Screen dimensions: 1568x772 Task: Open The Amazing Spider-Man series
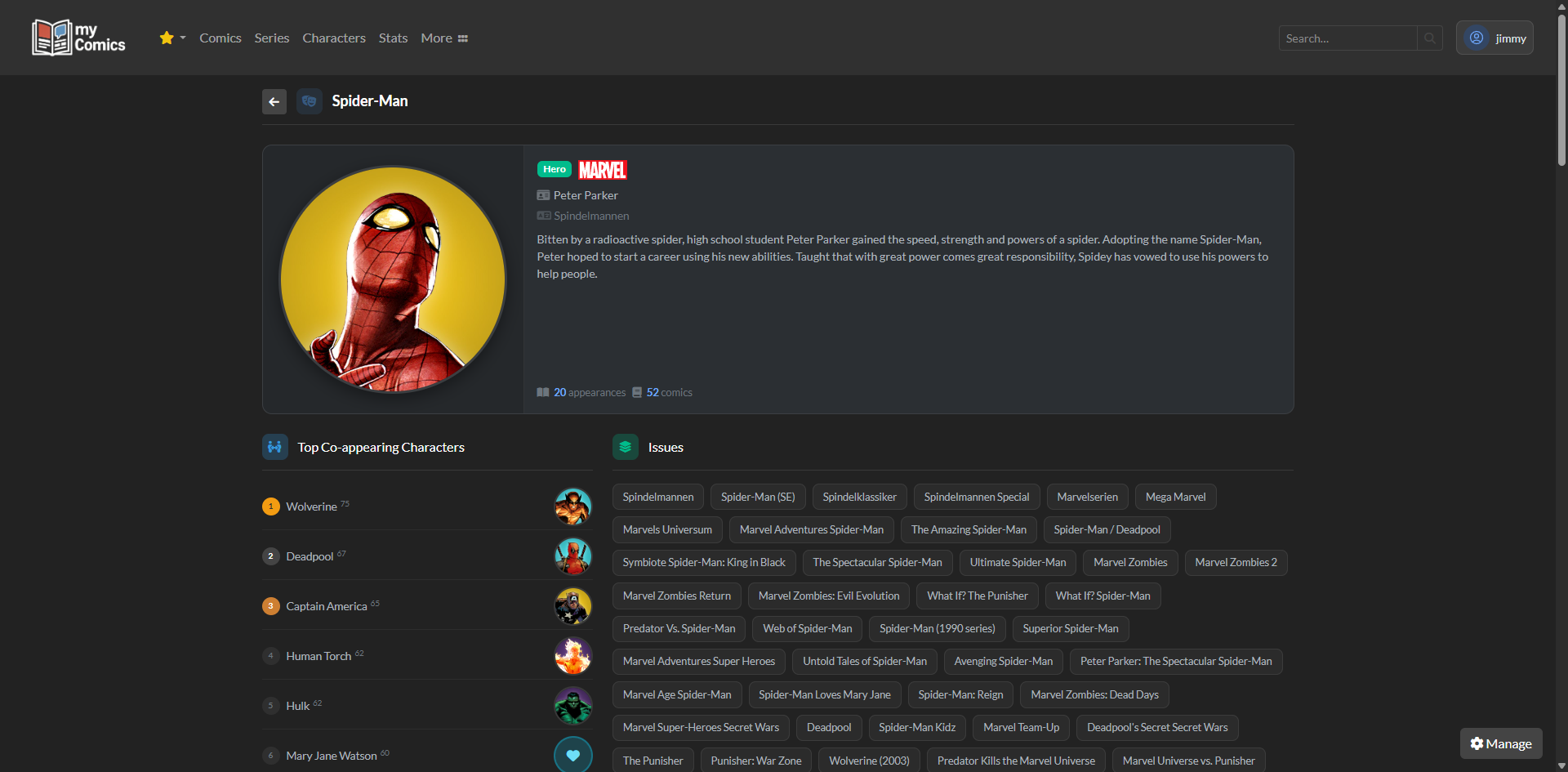969,529
